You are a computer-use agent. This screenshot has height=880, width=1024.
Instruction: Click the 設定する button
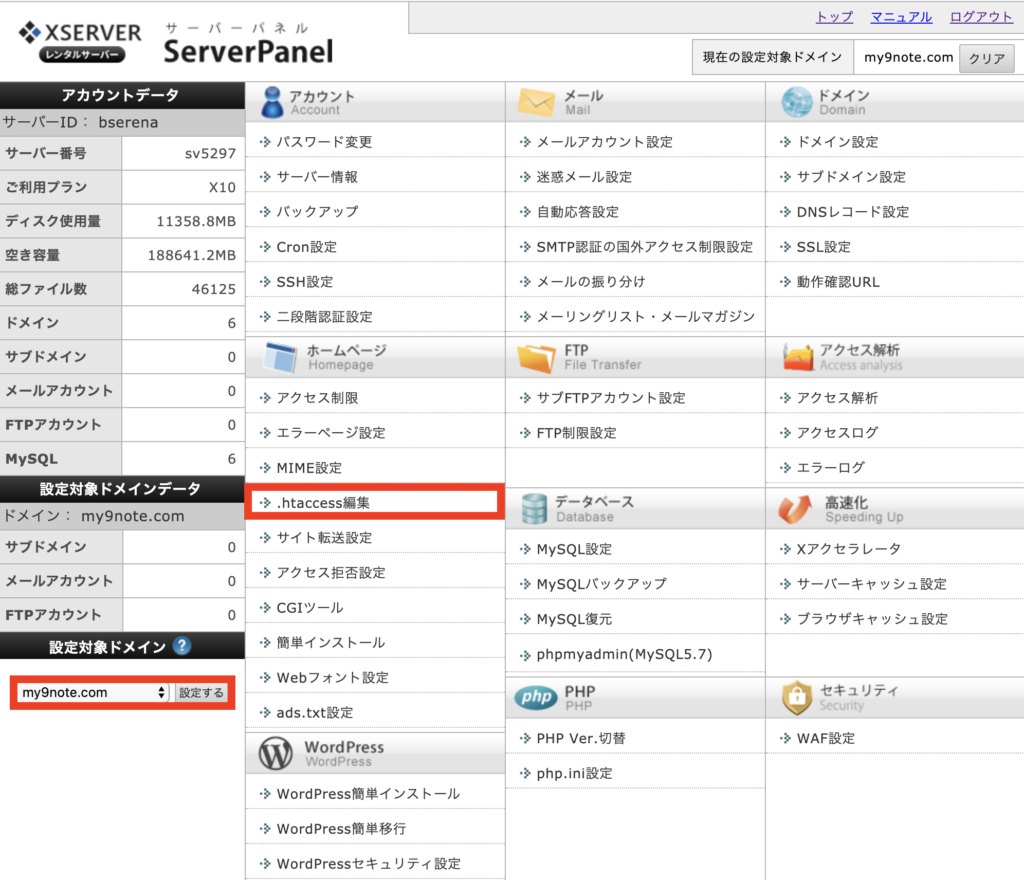201,693
